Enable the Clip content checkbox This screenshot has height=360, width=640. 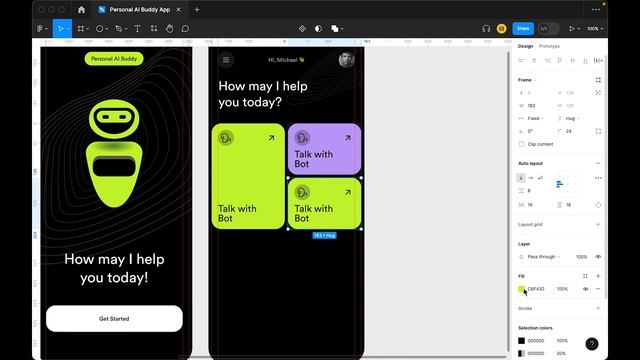(521, 144)
